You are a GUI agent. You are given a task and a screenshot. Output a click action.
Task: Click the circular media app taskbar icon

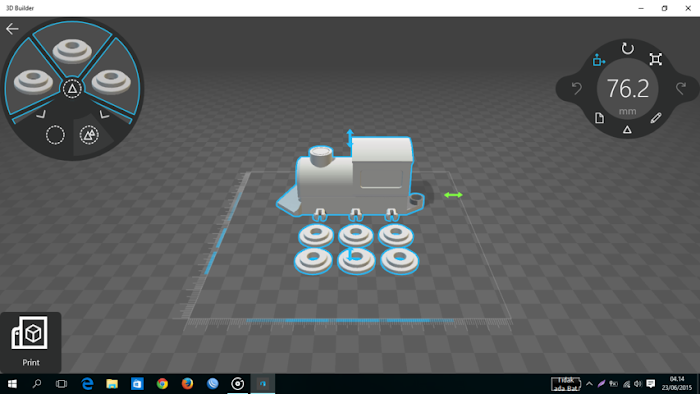tap(238, 384)
